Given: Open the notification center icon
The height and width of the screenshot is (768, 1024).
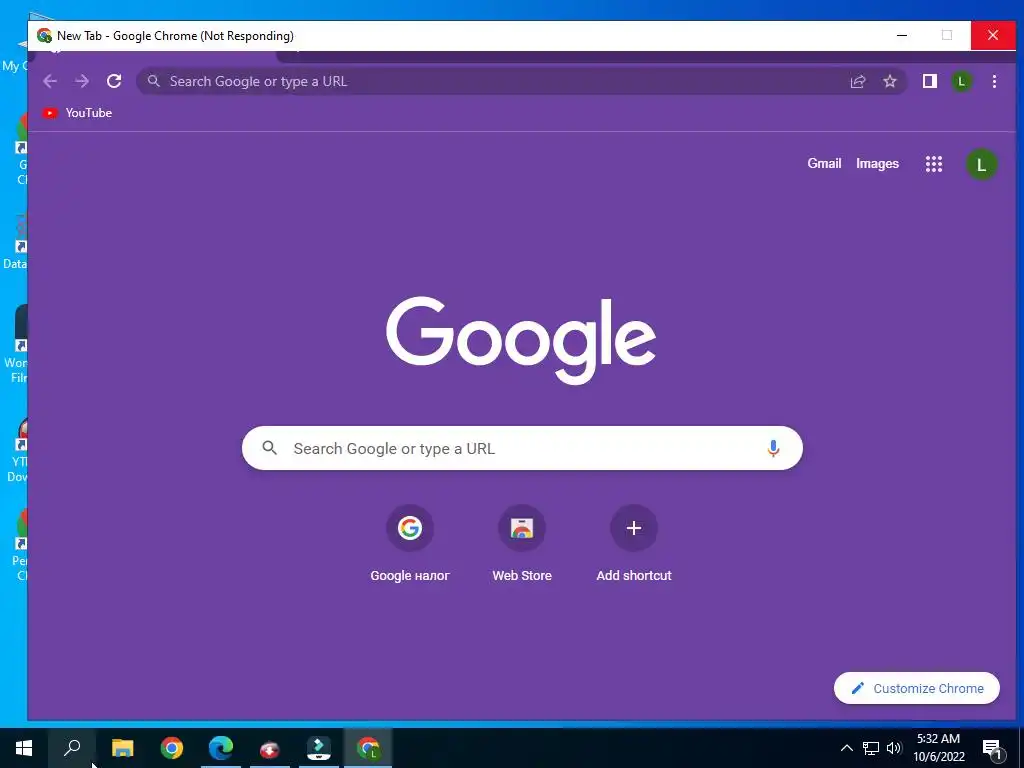Looking at the screenshot, I should tap(992, 748).
